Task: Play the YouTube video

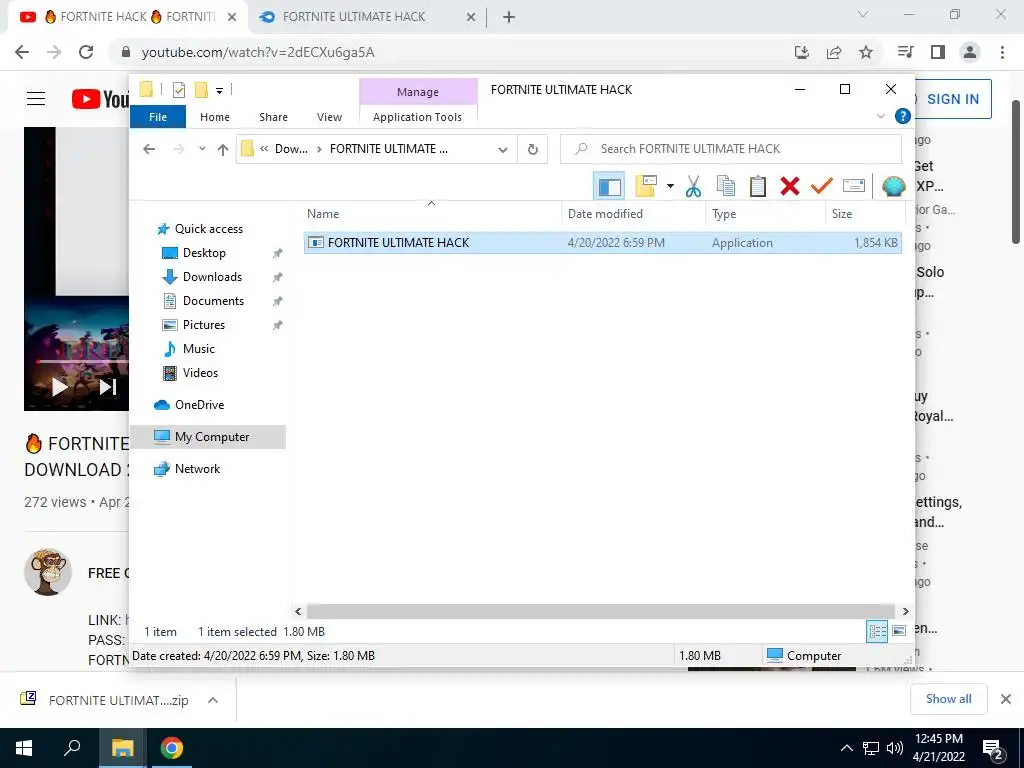Action: [60, 387]
